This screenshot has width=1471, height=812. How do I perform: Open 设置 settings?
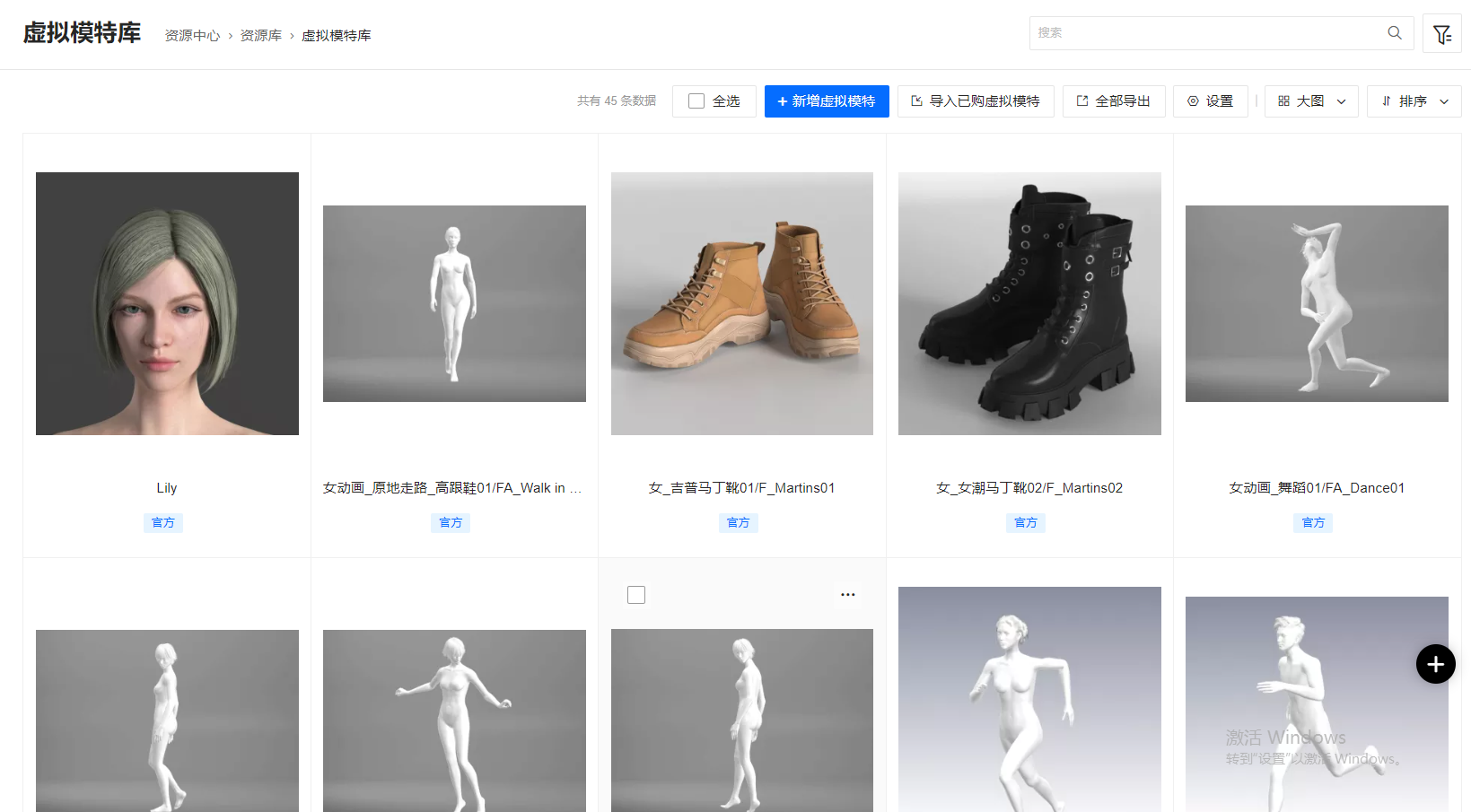[x=1210, y=101]
